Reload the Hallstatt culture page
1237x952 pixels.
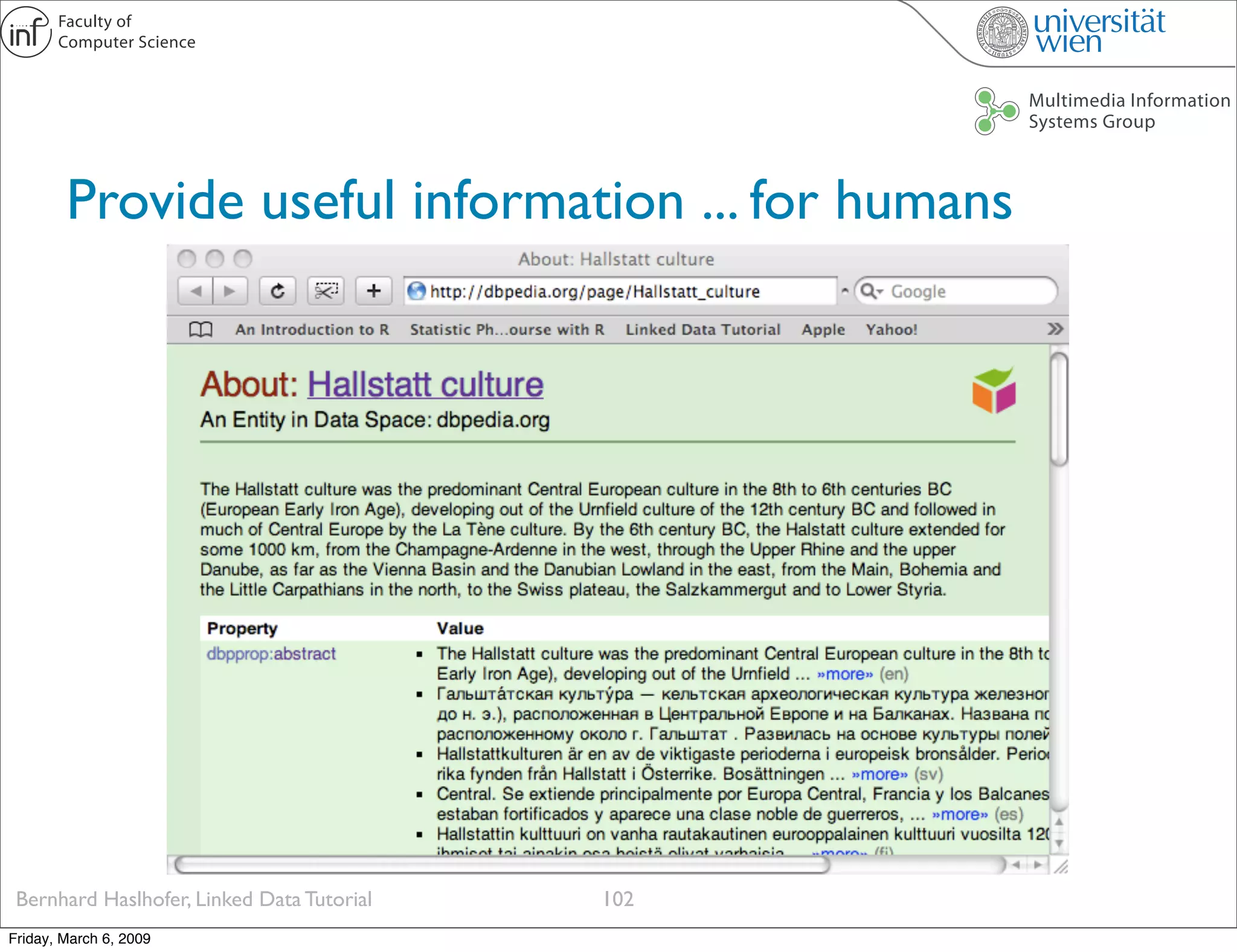pos(277,291)
